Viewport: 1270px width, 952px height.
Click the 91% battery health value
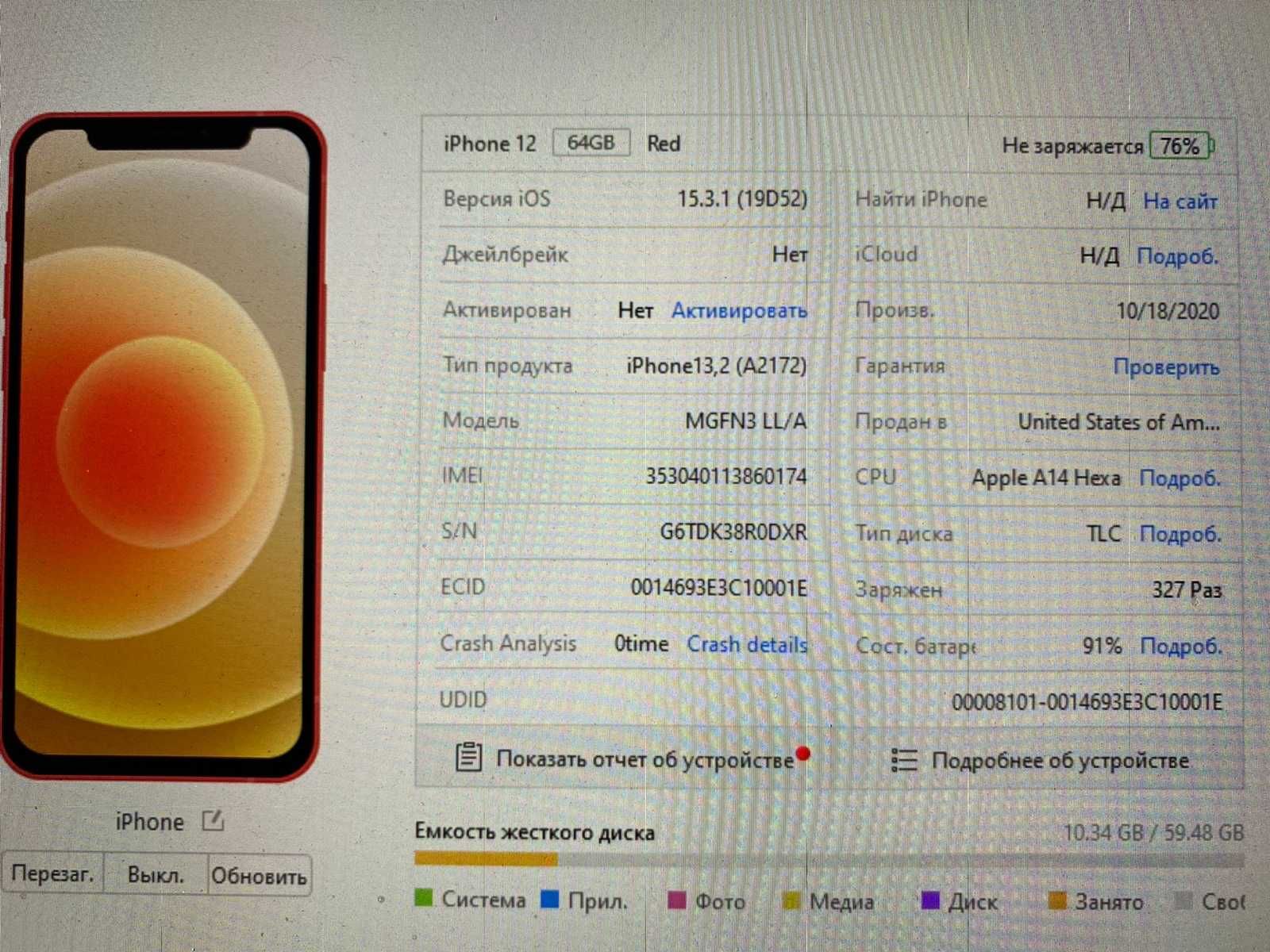pyautogui.click(x=1102, y=646)
